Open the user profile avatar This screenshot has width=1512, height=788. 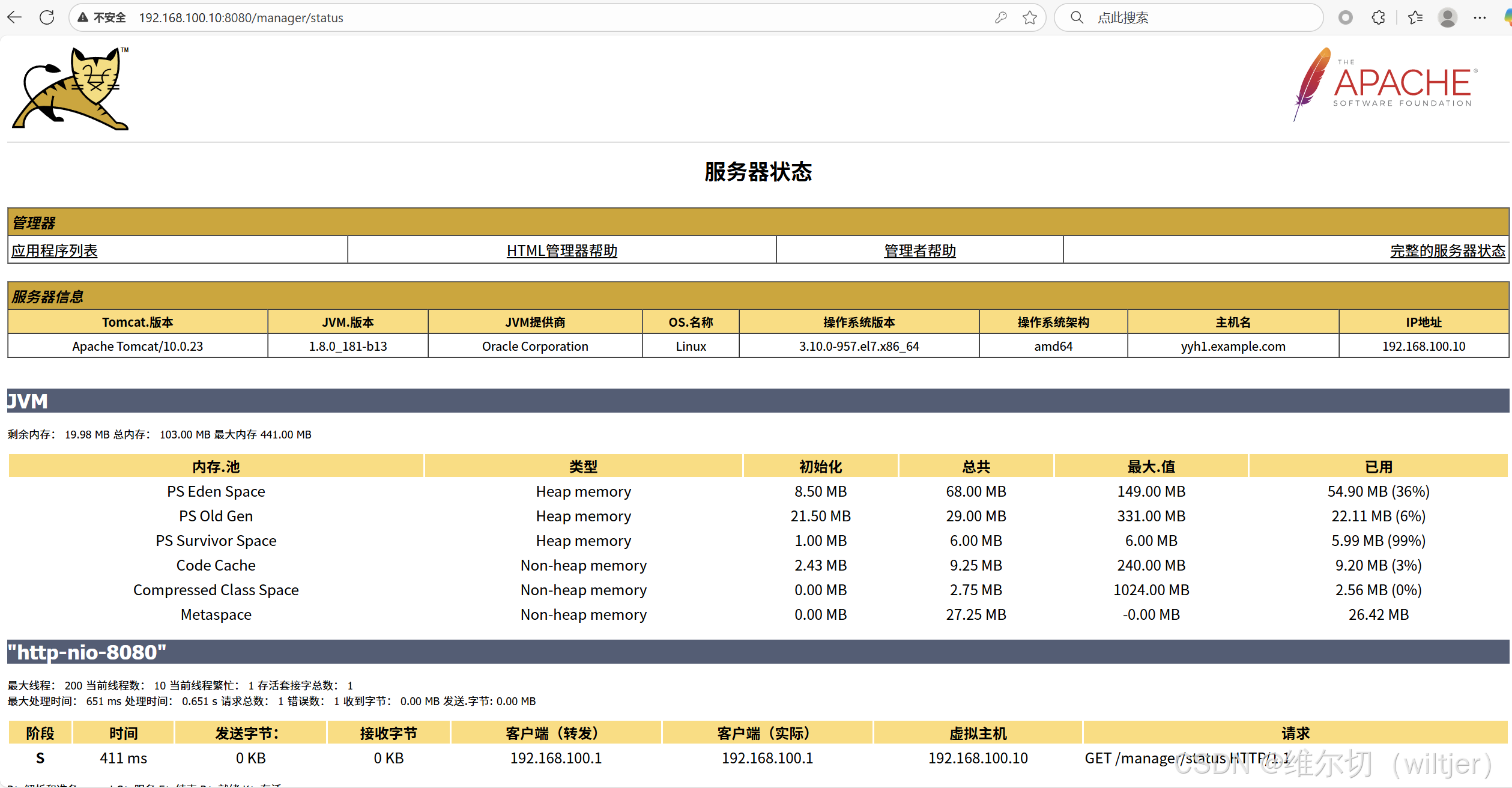tap(1448, 17)
